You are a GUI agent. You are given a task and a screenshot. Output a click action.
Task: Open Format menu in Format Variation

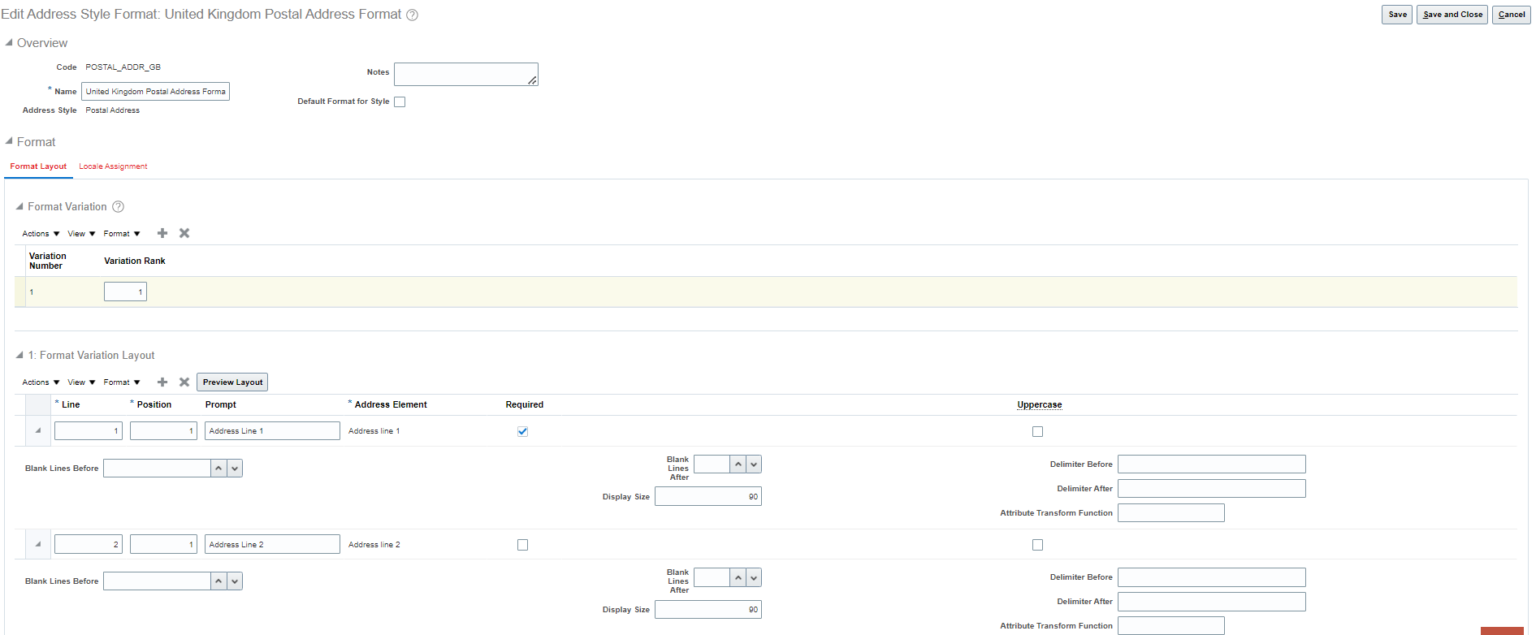pos(122,233)
